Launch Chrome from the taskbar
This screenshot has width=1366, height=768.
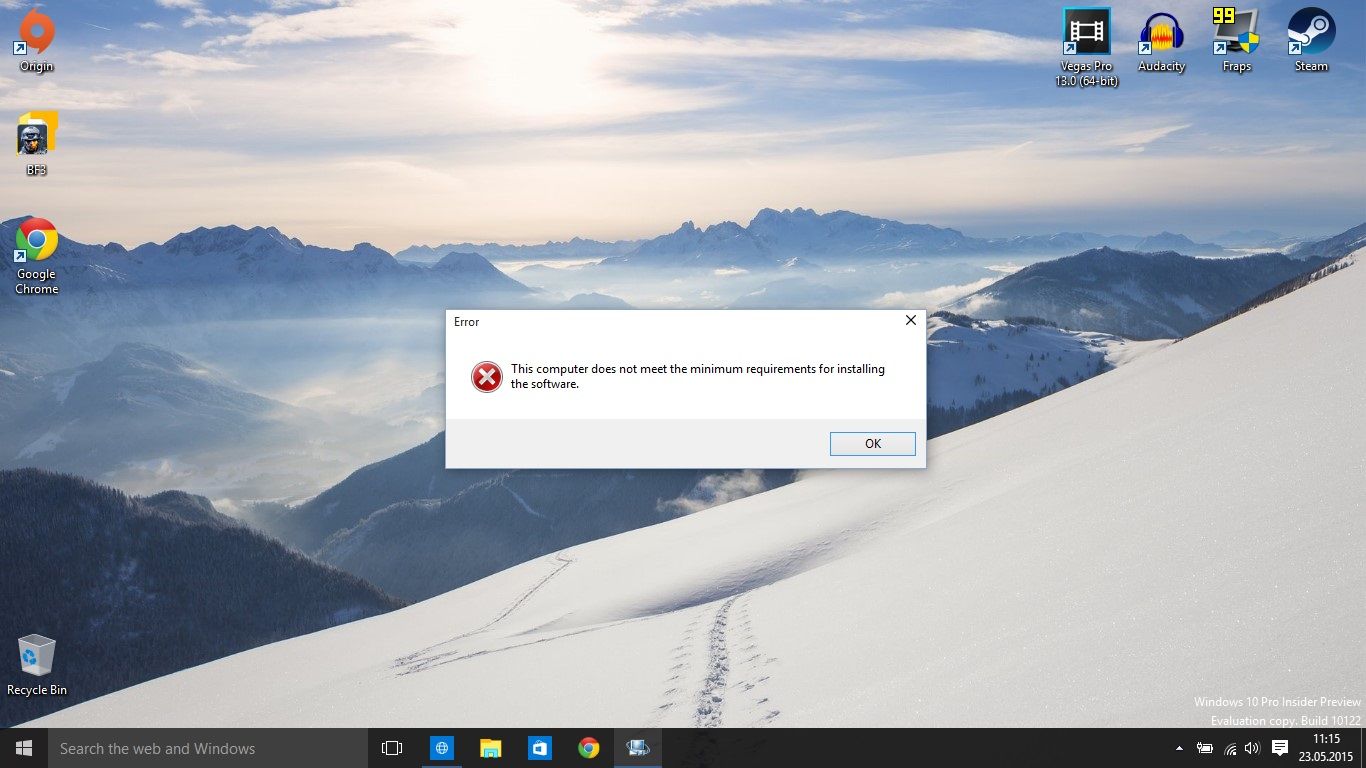588,747
